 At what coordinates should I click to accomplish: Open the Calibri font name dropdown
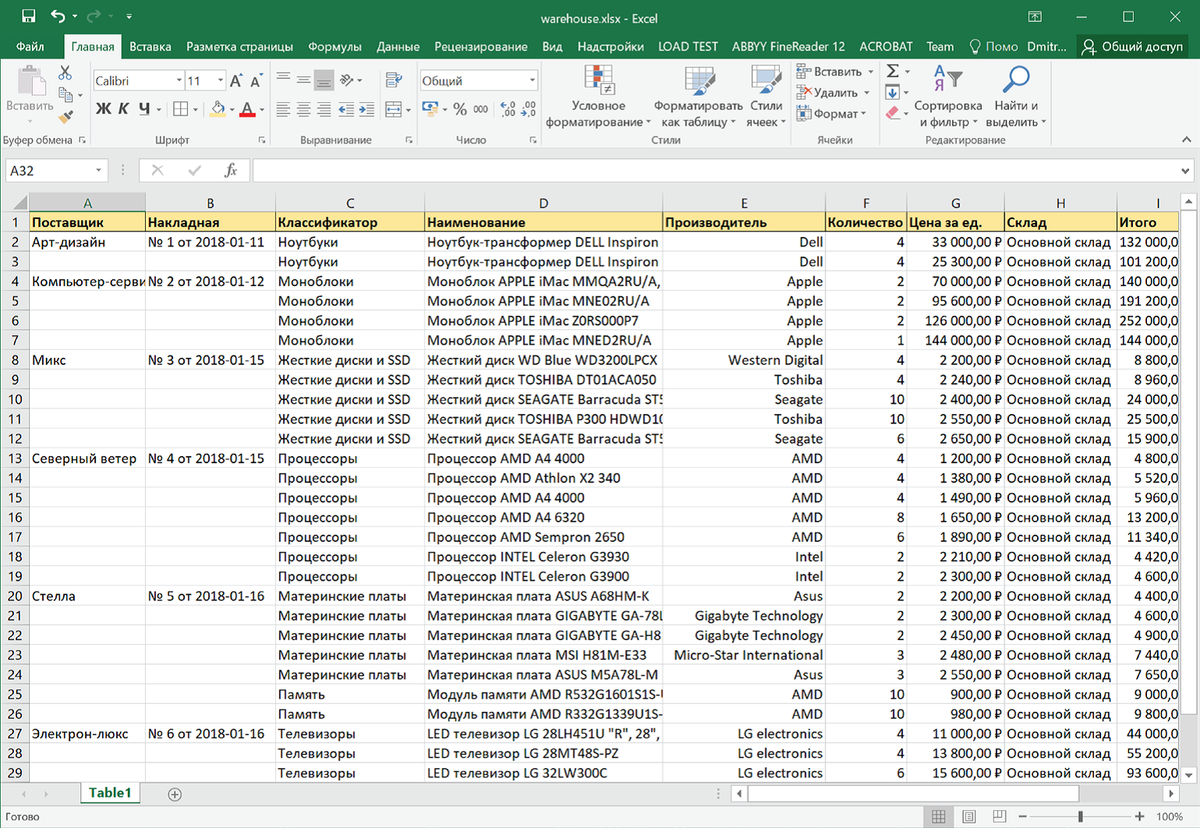[x=179, y=81]
